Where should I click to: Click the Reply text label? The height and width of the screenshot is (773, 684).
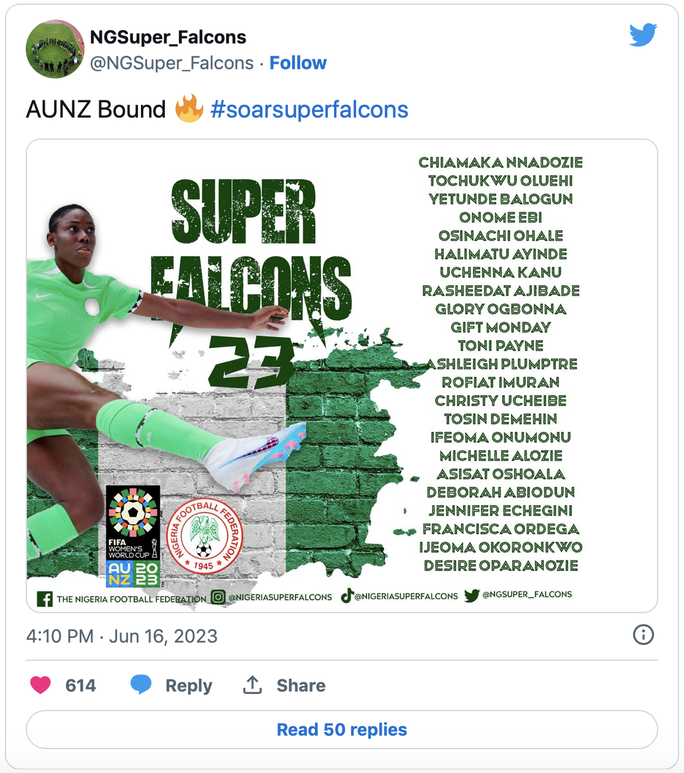click(189, 685)
